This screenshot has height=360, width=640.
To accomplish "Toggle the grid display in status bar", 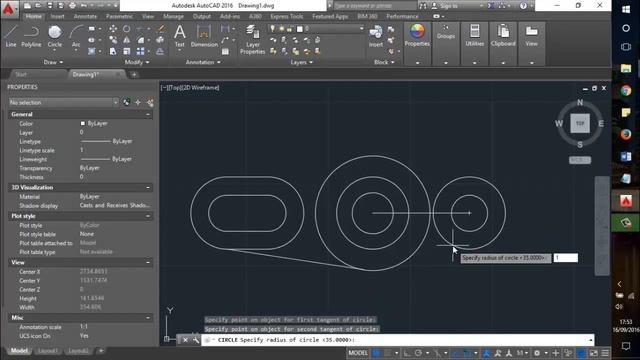I will tap(376, 353).
